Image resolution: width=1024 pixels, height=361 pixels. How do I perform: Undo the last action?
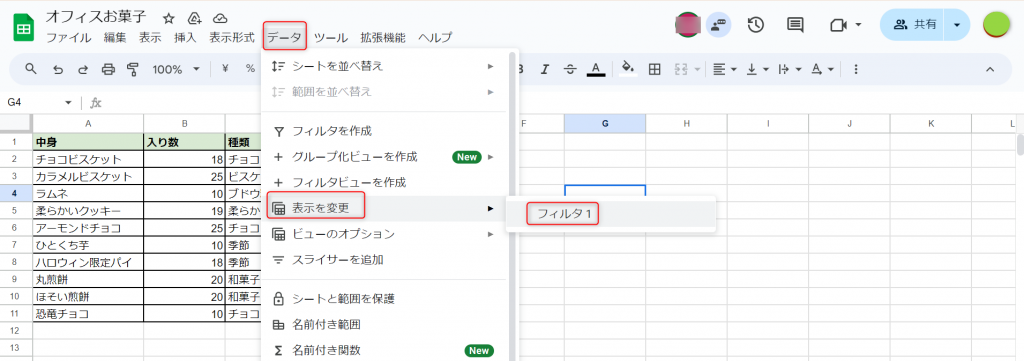pyautogui.click(x=57, y=69)
